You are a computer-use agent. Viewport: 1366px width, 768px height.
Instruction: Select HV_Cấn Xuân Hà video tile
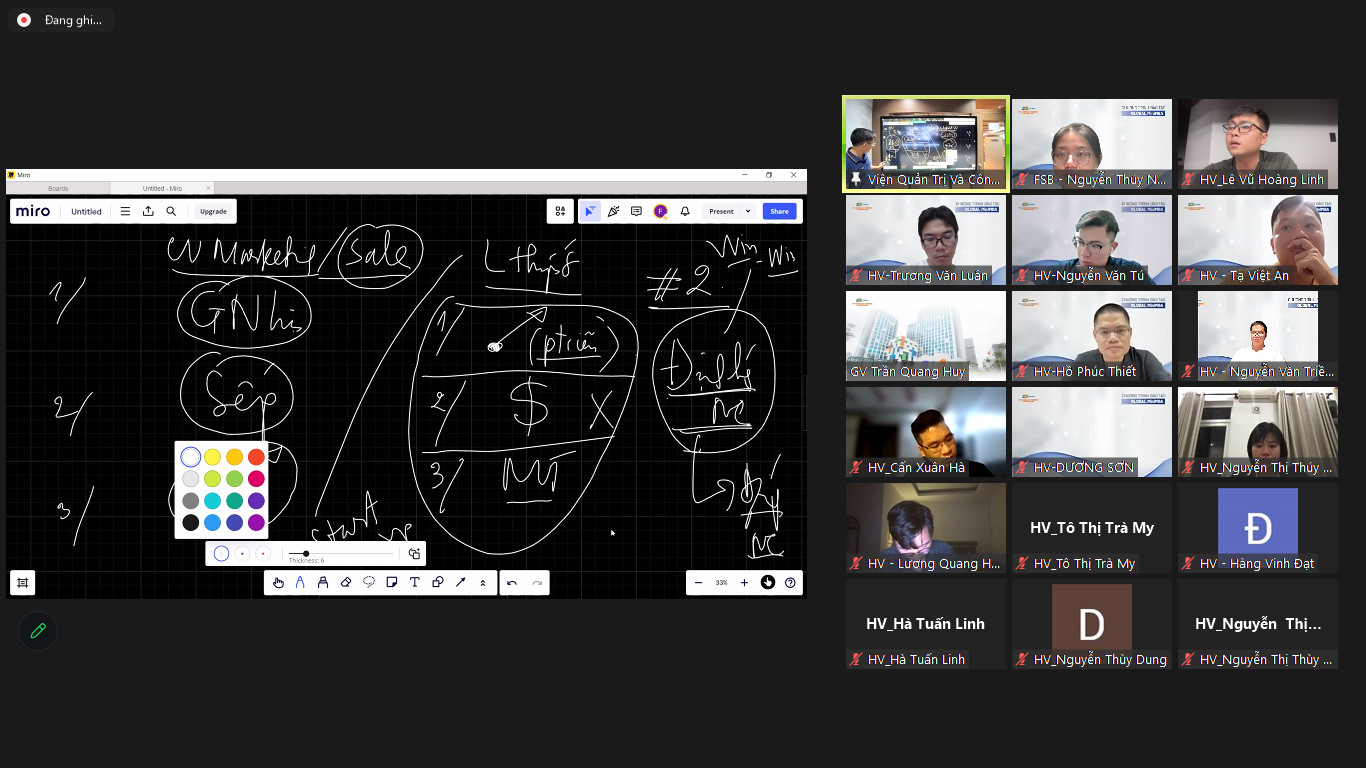tap(926, 432)
